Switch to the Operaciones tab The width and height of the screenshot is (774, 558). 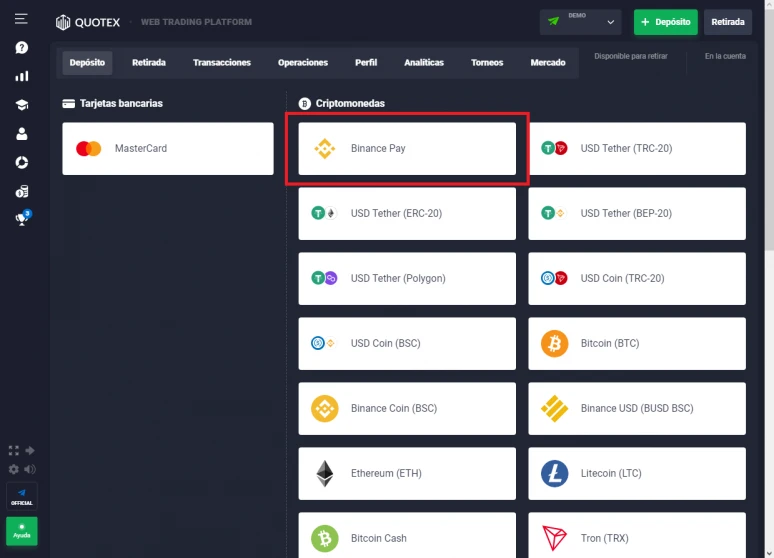[x=303, y=63]
